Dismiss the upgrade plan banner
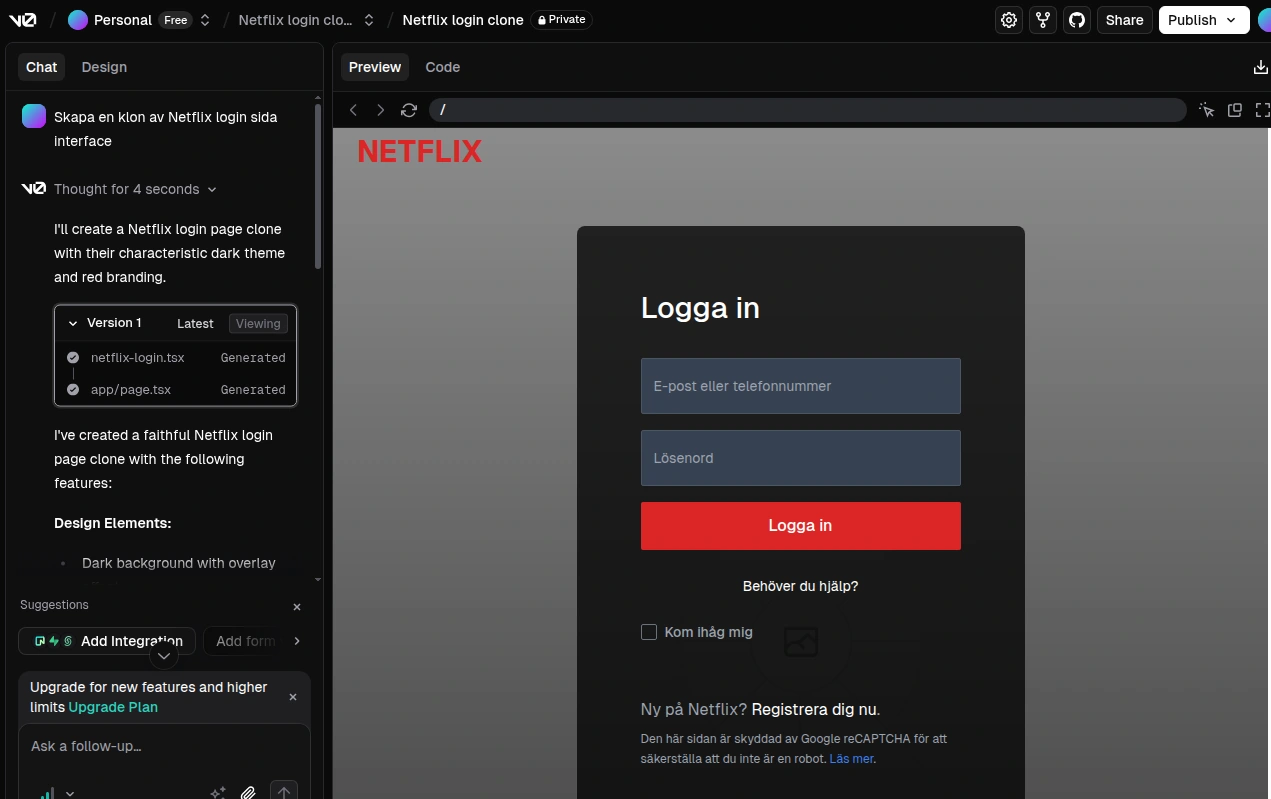The image size is (1271, 799). click(293, 697)
